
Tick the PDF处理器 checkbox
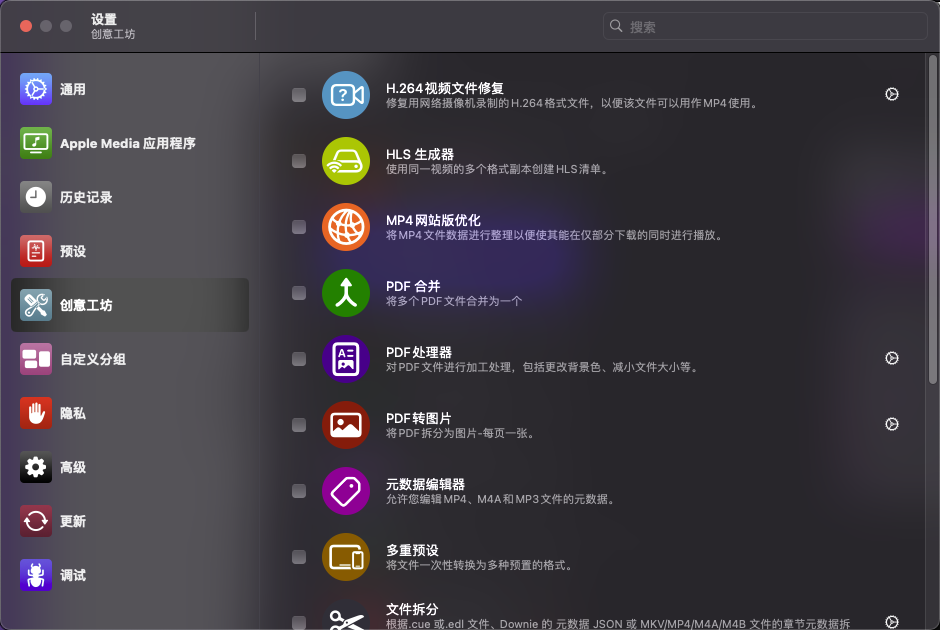[x=299, y=358]
